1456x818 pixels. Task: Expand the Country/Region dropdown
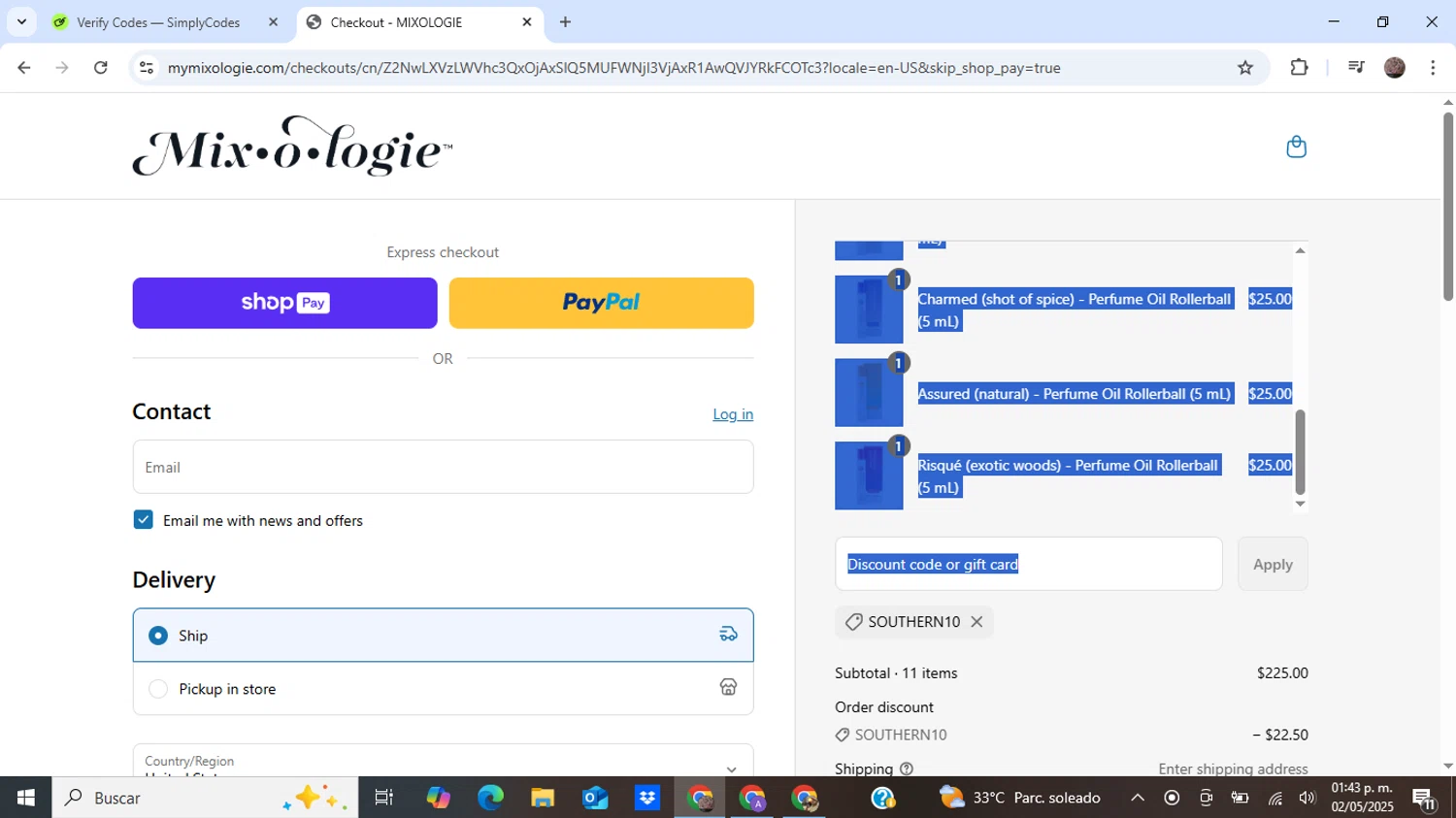coord(443,761)
